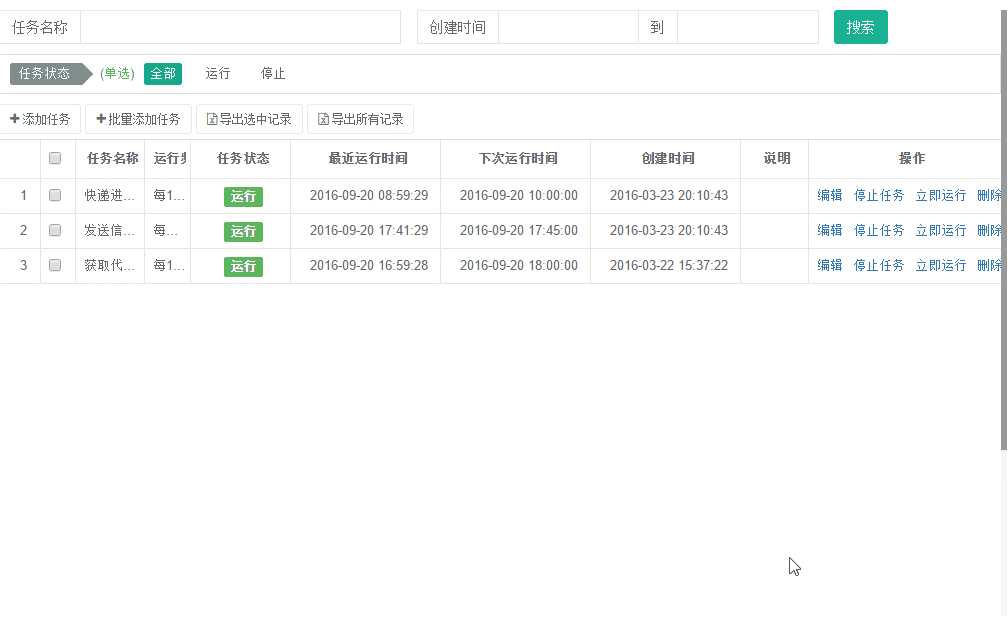Image resolution: width=1008 pixels, height=617 pixels.
Task: Select the 停止 status filter
Action: [x=273, y=73]
